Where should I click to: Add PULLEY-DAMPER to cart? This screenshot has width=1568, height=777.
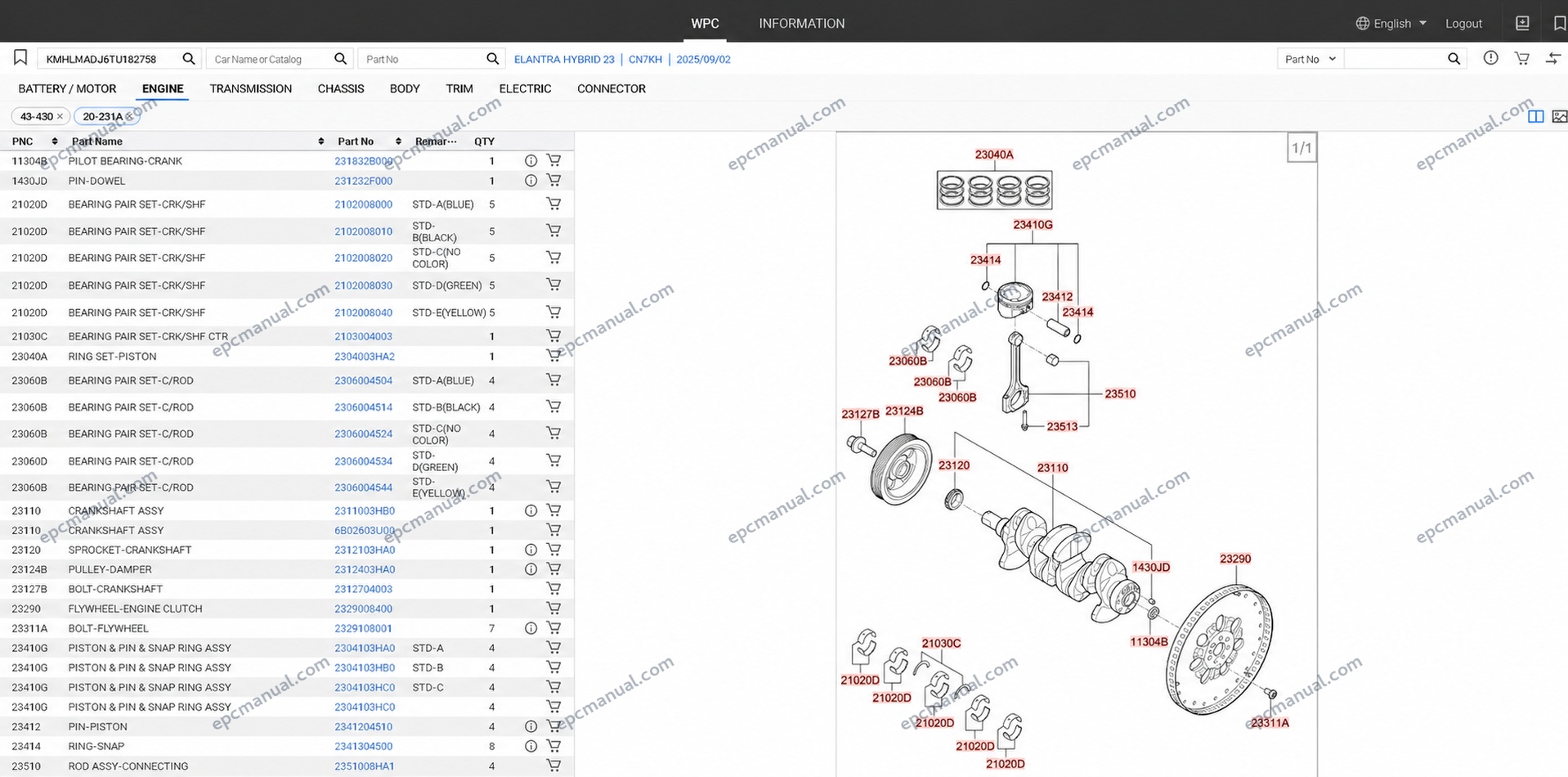tap(553, 569)
